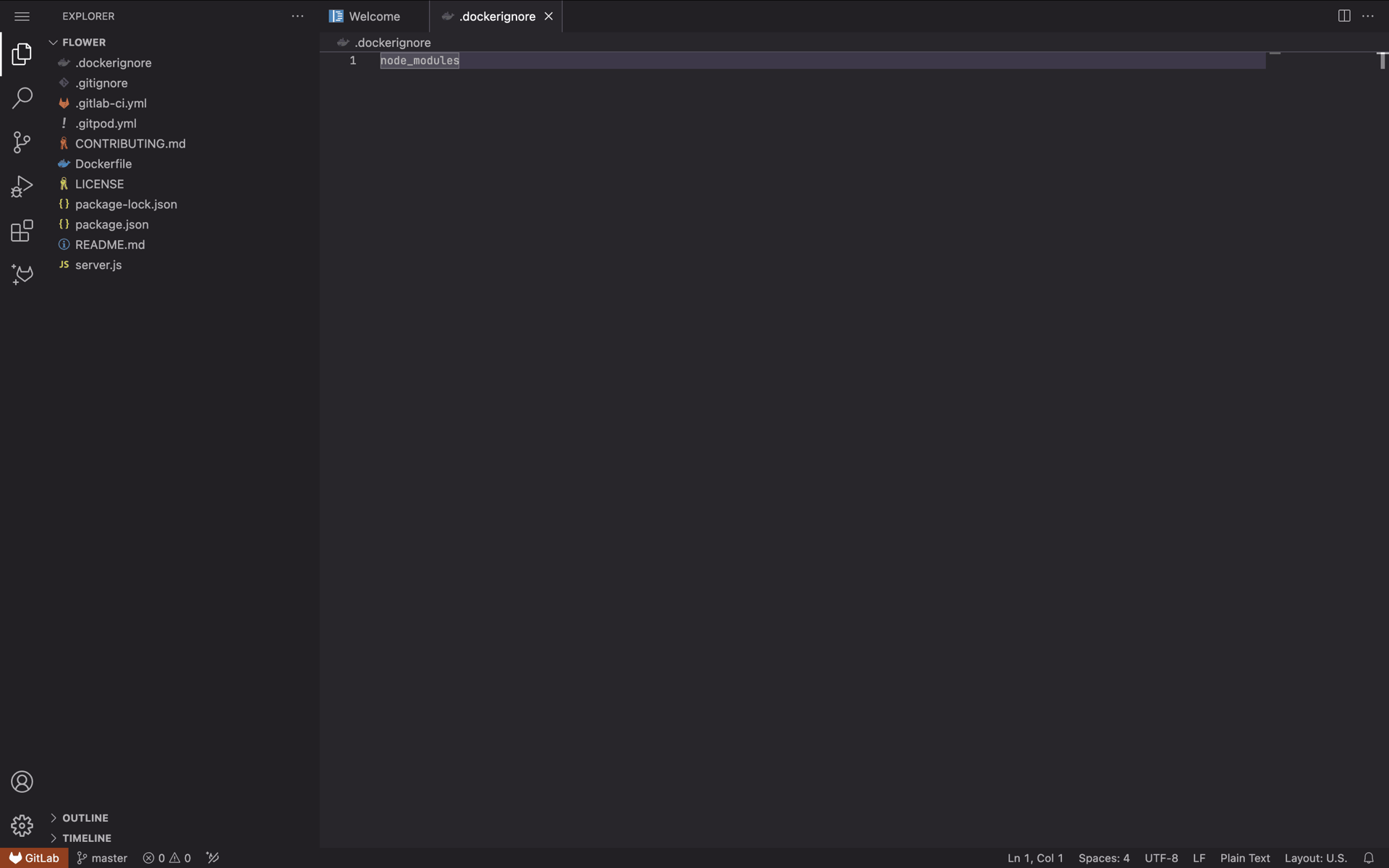Screen dimensions: 1389x868
Task: Change indentation via Spaces: 4
Action: click(1104, 858)
